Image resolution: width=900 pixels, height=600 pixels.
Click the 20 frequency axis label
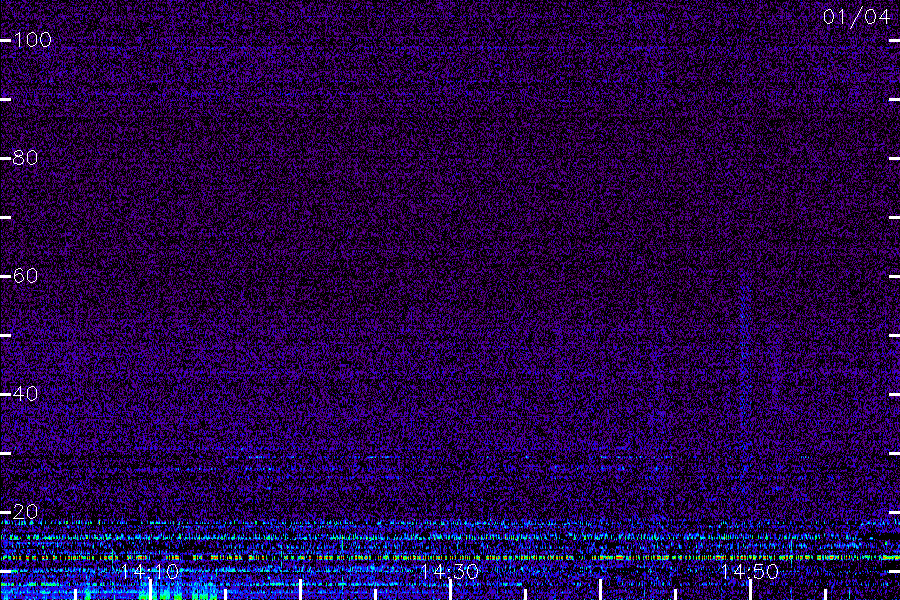[25, 512]
